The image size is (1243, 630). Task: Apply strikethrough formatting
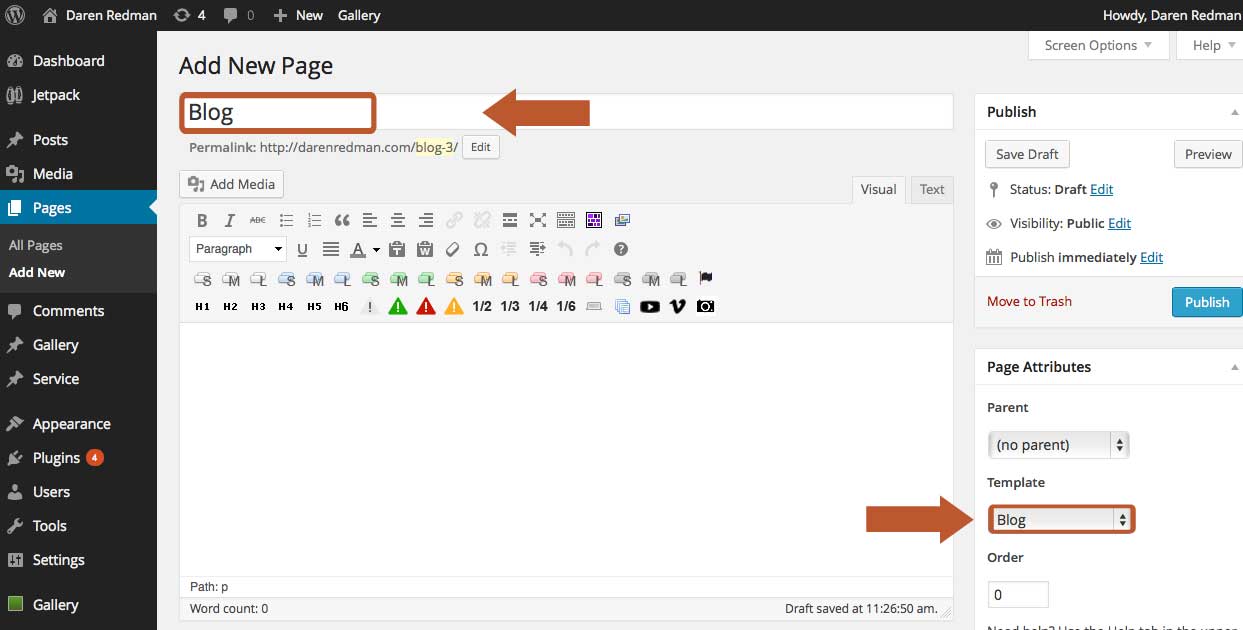click(x=258, y=220)
